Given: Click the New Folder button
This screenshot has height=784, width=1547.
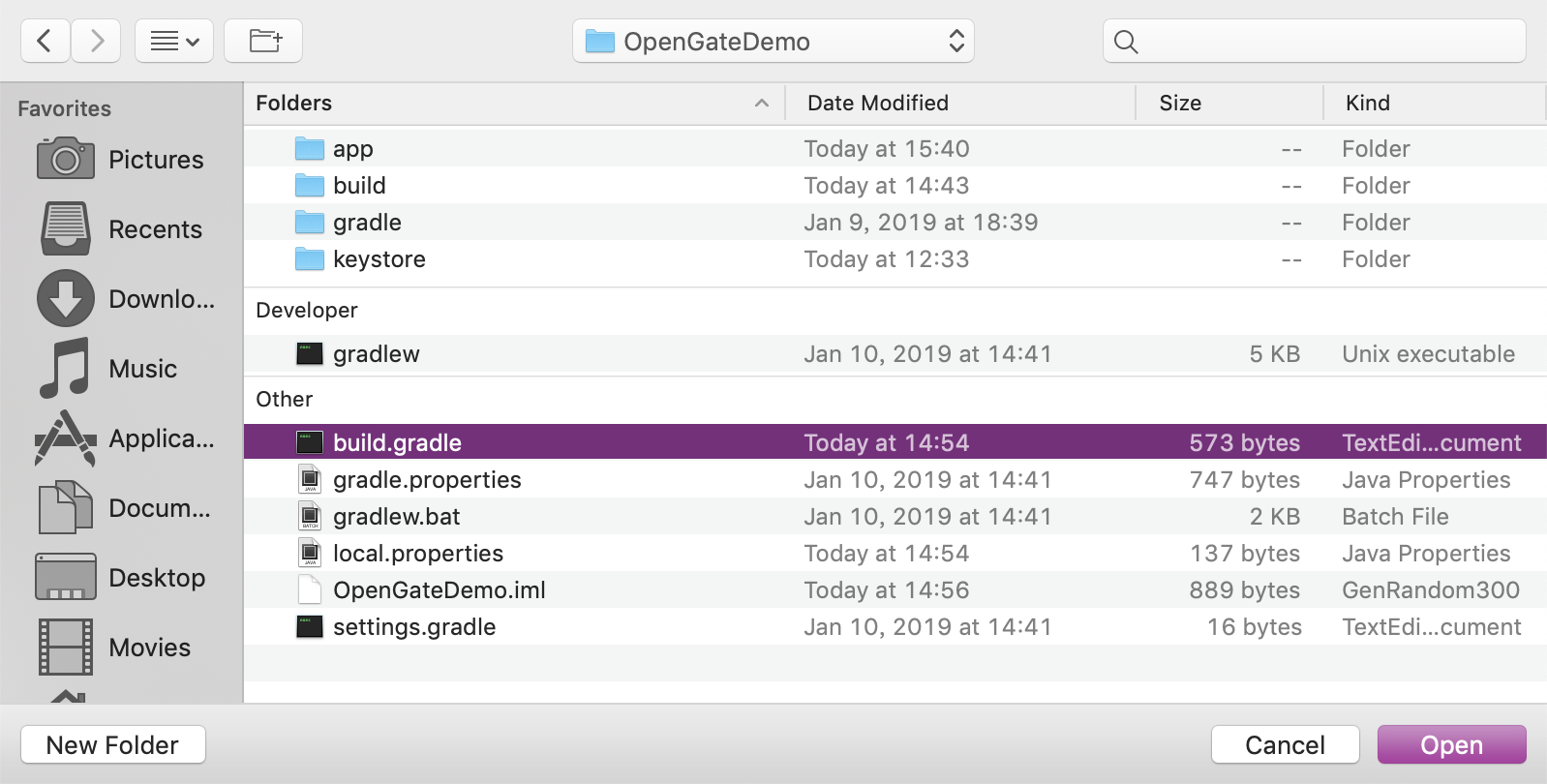Looking at the screenshot, I should point(113,745).
